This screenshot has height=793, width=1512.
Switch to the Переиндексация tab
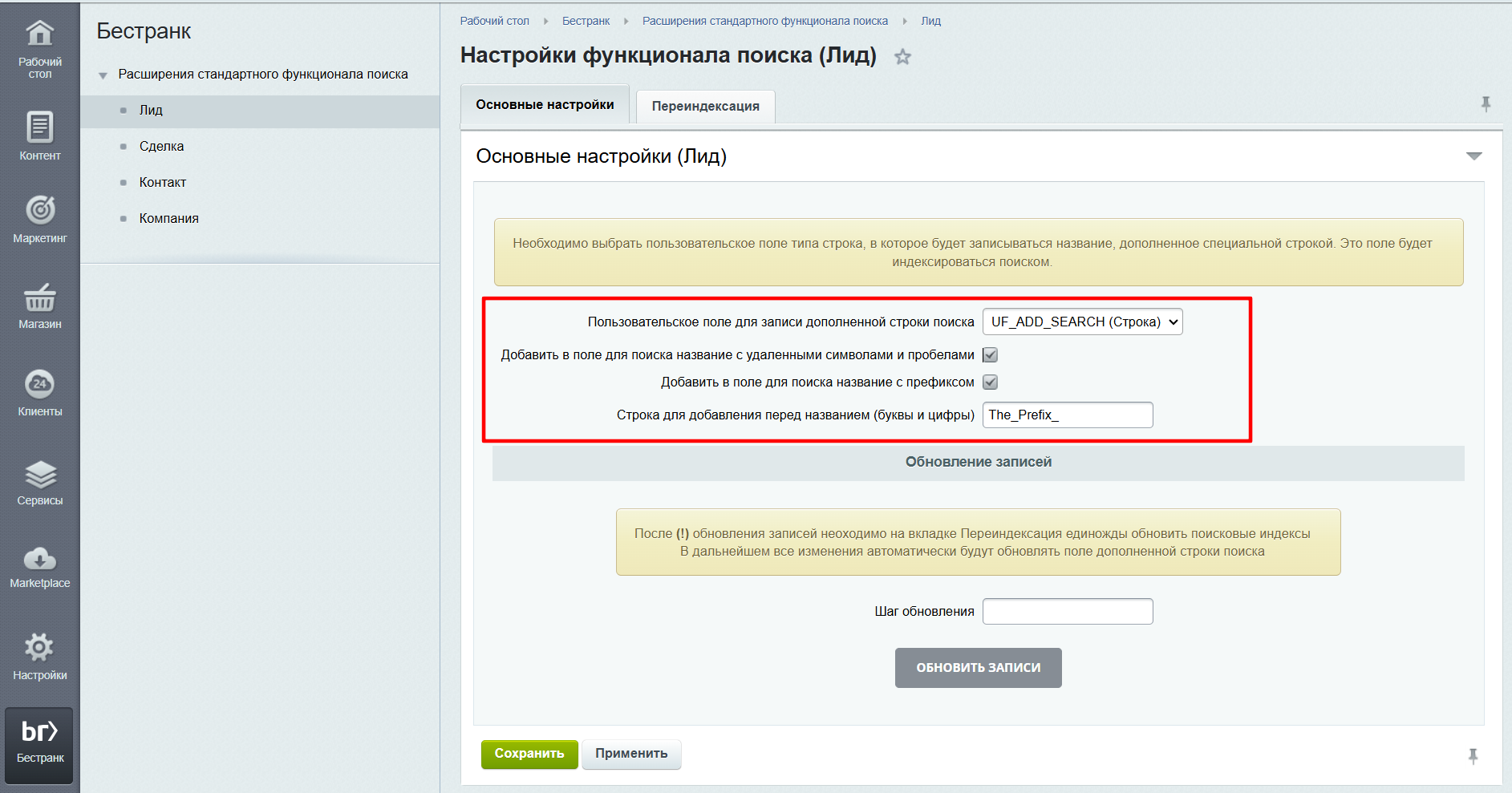[705, 107]
